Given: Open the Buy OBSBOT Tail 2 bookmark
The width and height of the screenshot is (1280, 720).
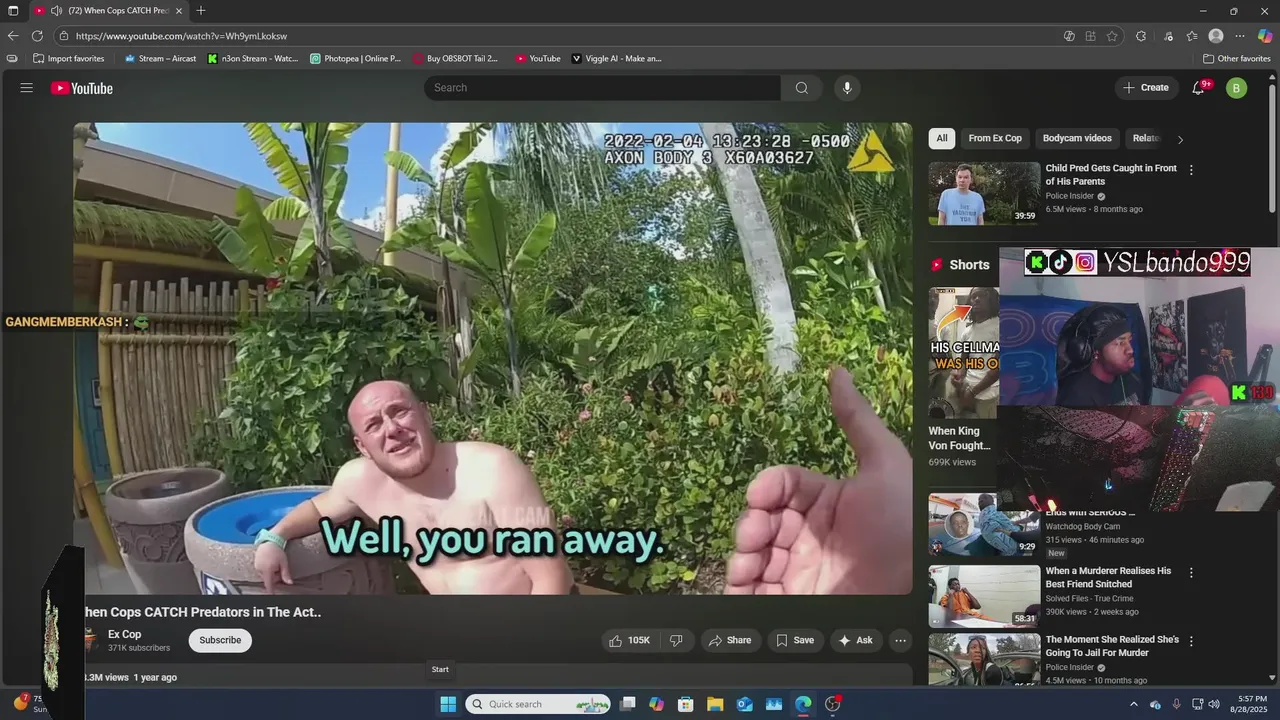Looking at the screenshot, I should 455,58.
